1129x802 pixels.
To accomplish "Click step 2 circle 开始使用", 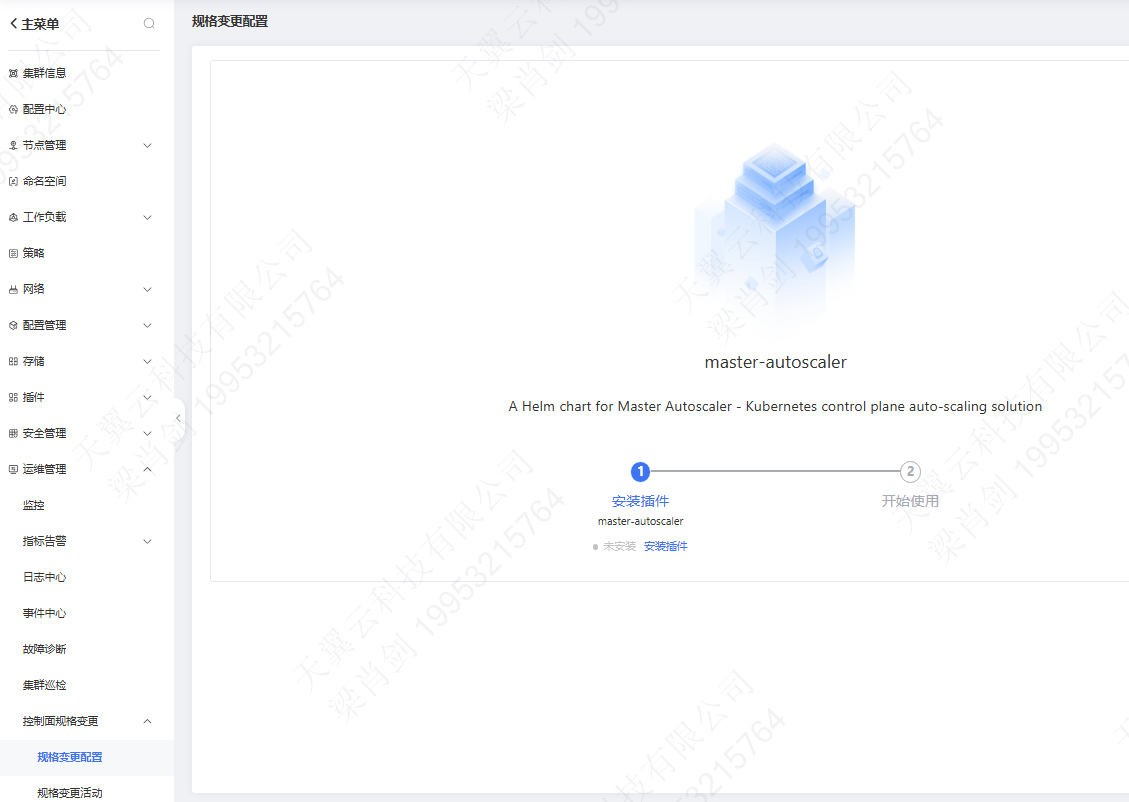I will coord(910,472).
